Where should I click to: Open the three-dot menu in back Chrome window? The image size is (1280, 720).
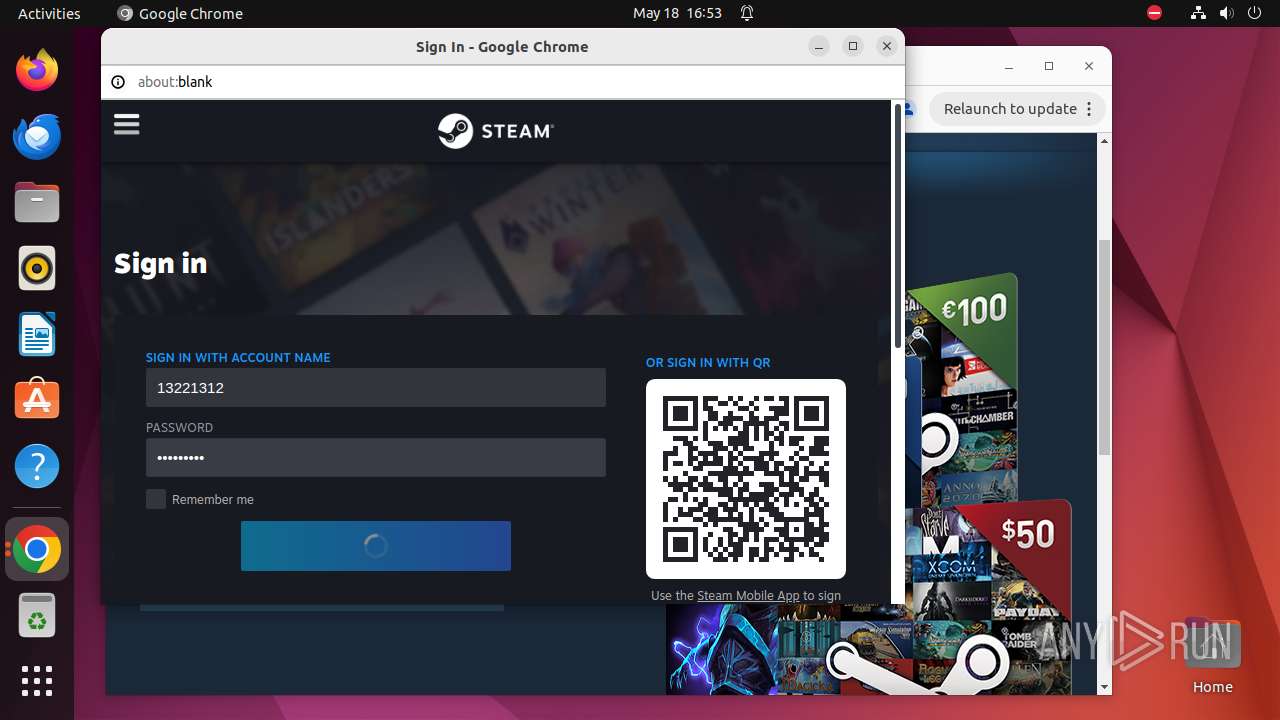pyautogui.click(x=1089, y=109)
